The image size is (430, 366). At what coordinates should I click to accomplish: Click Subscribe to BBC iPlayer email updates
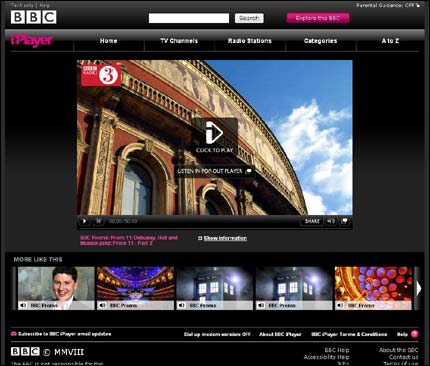click(64, 334)
